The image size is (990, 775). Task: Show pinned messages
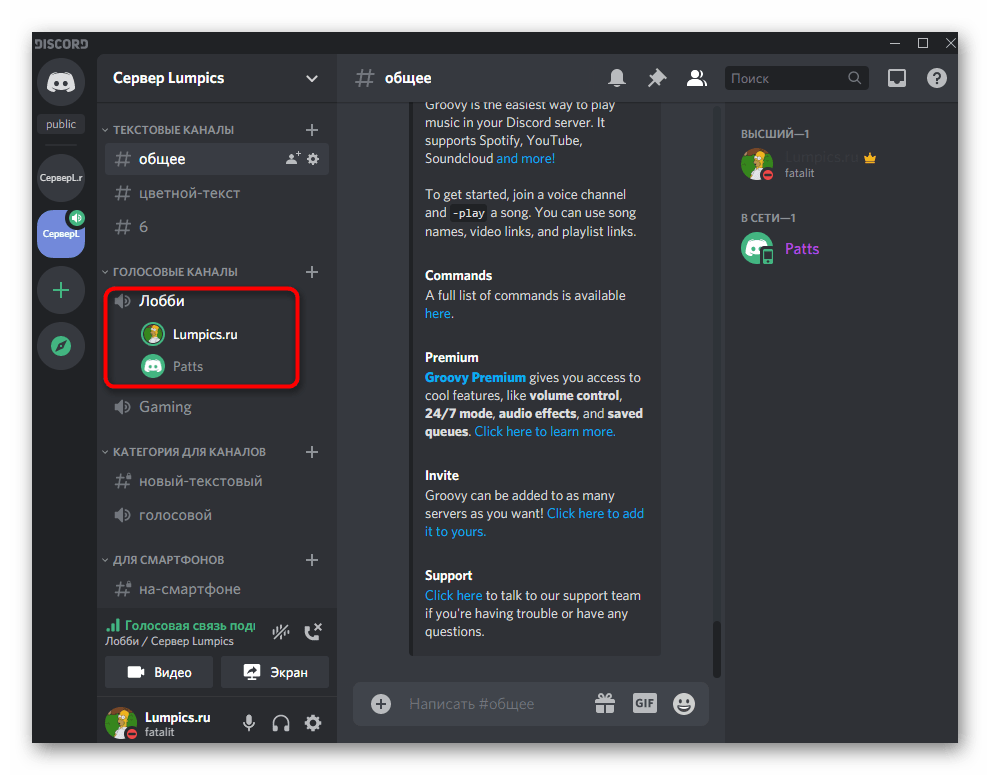657,78
